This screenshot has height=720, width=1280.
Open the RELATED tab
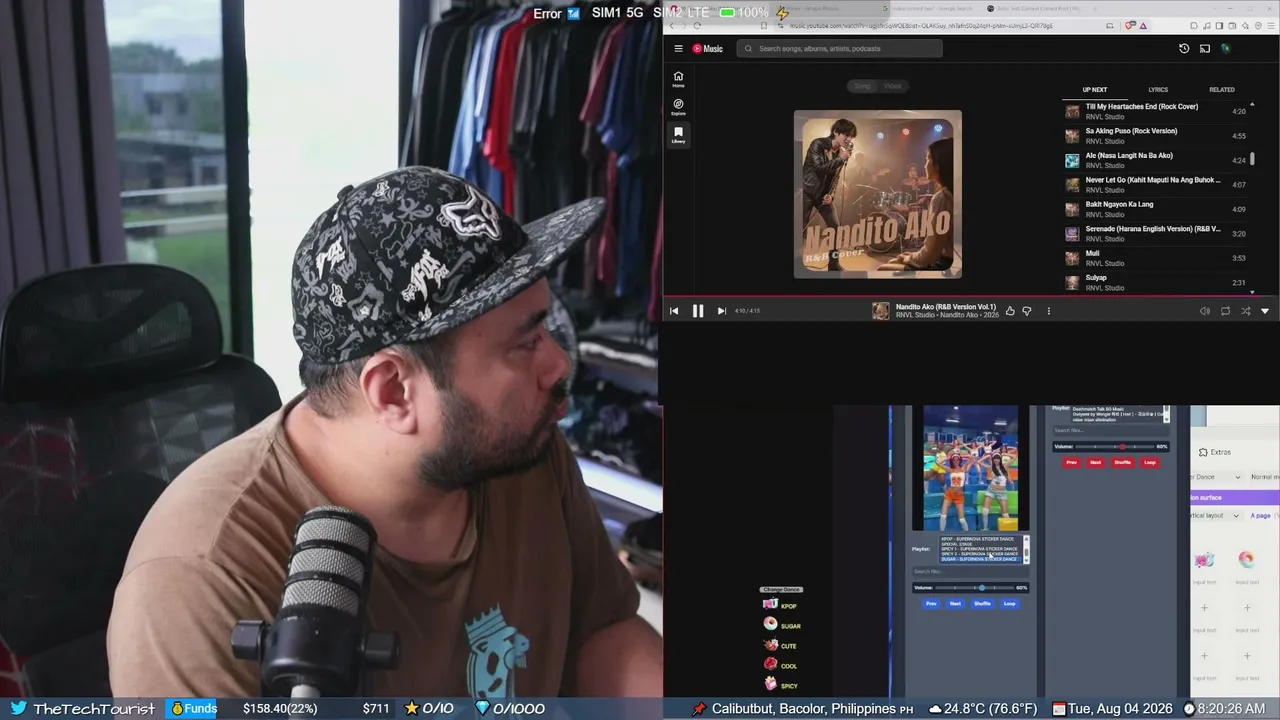coord(1222,90)
